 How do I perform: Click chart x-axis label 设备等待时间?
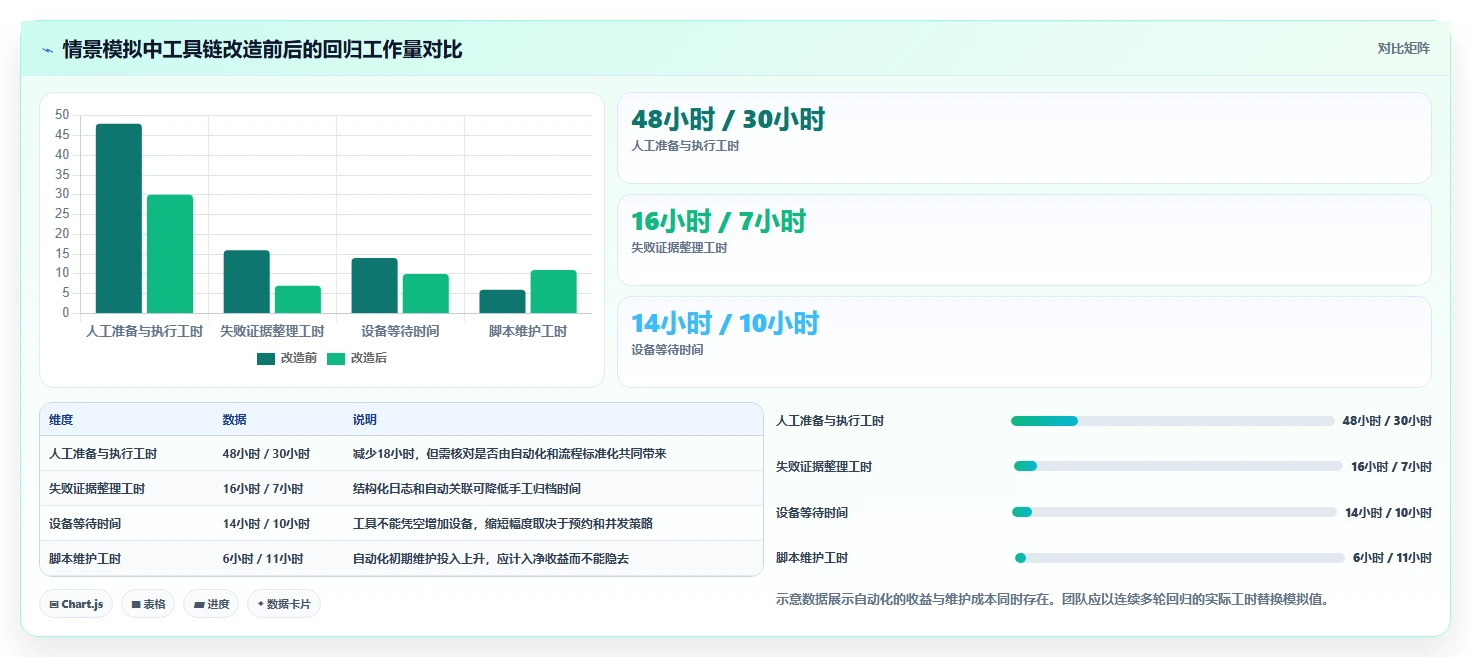coord(400,331)
